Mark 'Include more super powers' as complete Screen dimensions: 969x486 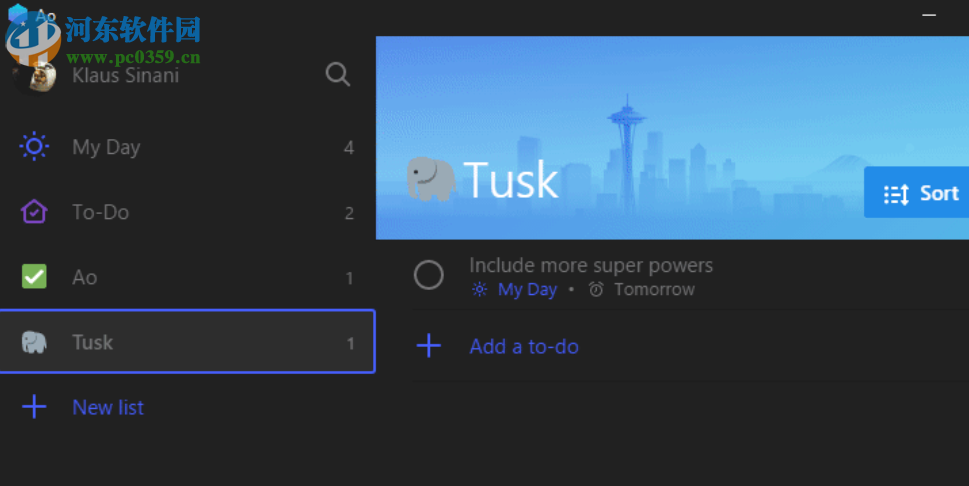click(429, 275)
